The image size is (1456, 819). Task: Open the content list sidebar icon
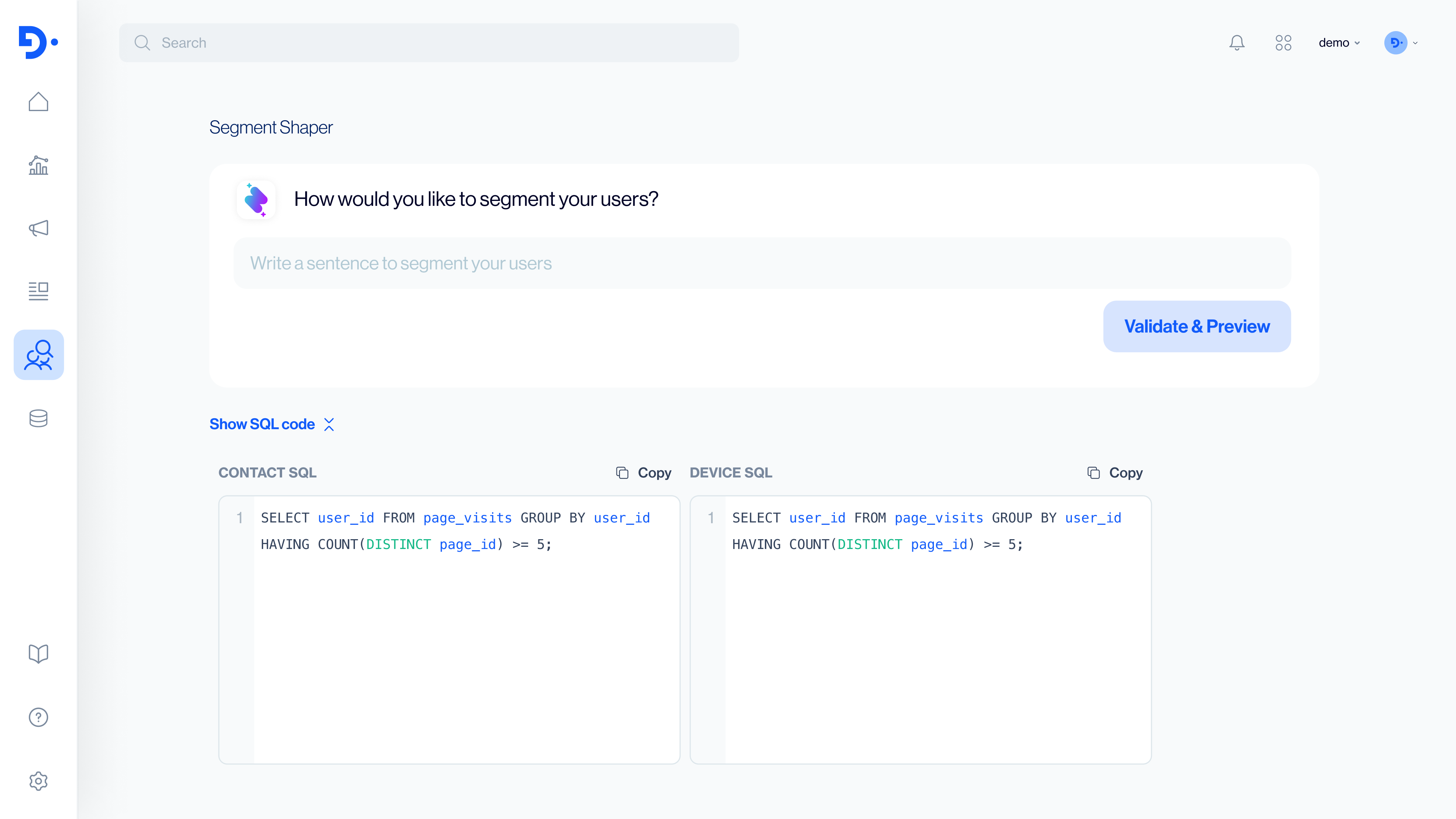(x=38, y=291)
